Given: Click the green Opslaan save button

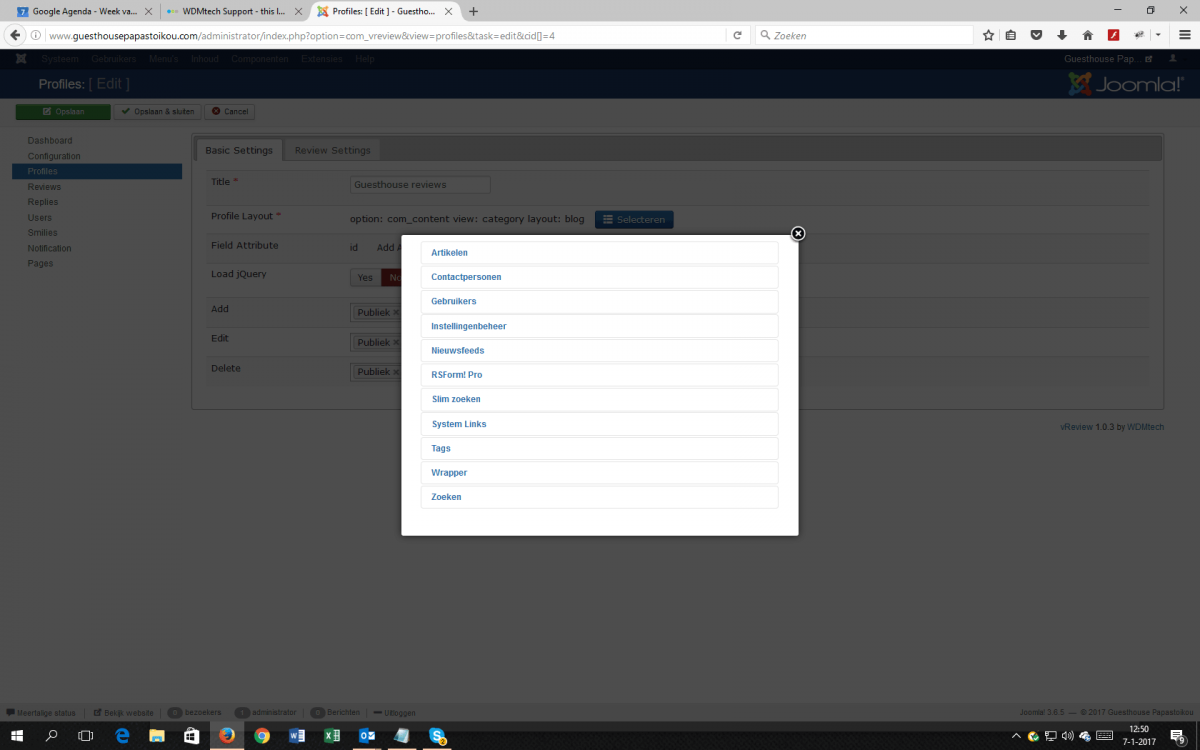Looking at the screenshot, I should click(x=63, y=112).
